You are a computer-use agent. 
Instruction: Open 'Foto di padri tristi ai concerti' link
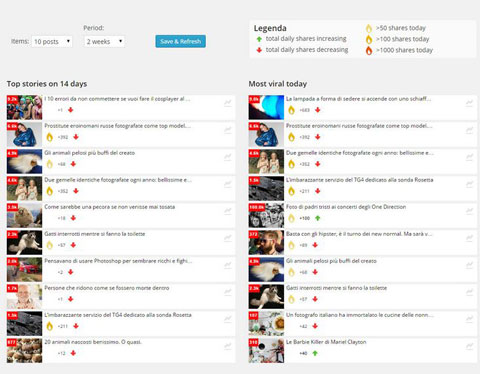[x=346, y=207]
